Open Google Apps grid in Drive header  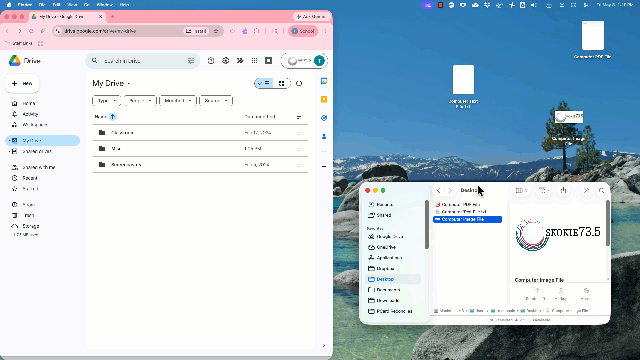pos(254,61)
